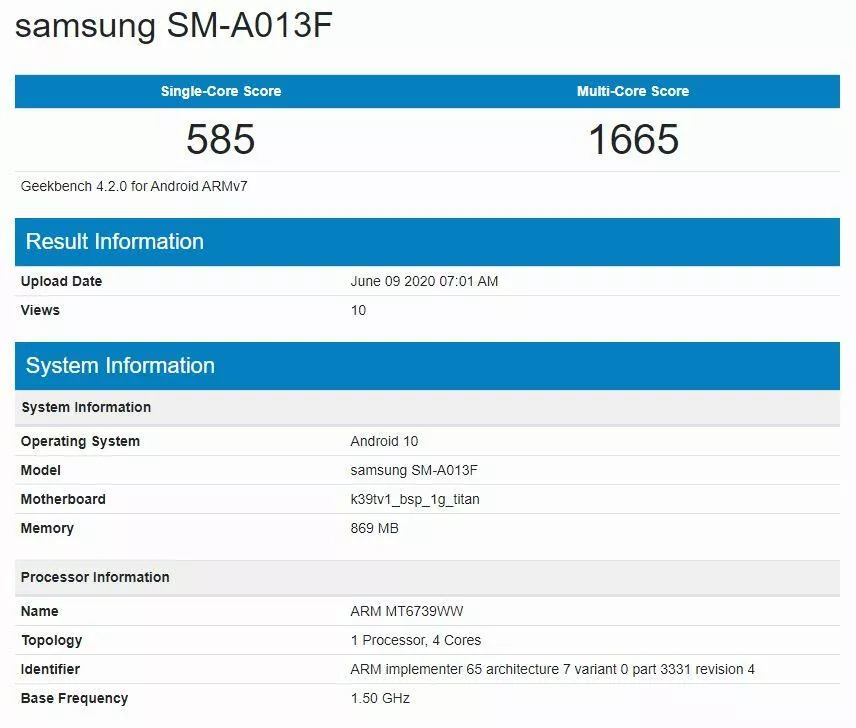
Task: Select the Motherboard value k39tv1_bsp_1g_titan
Action: point(415,499)
